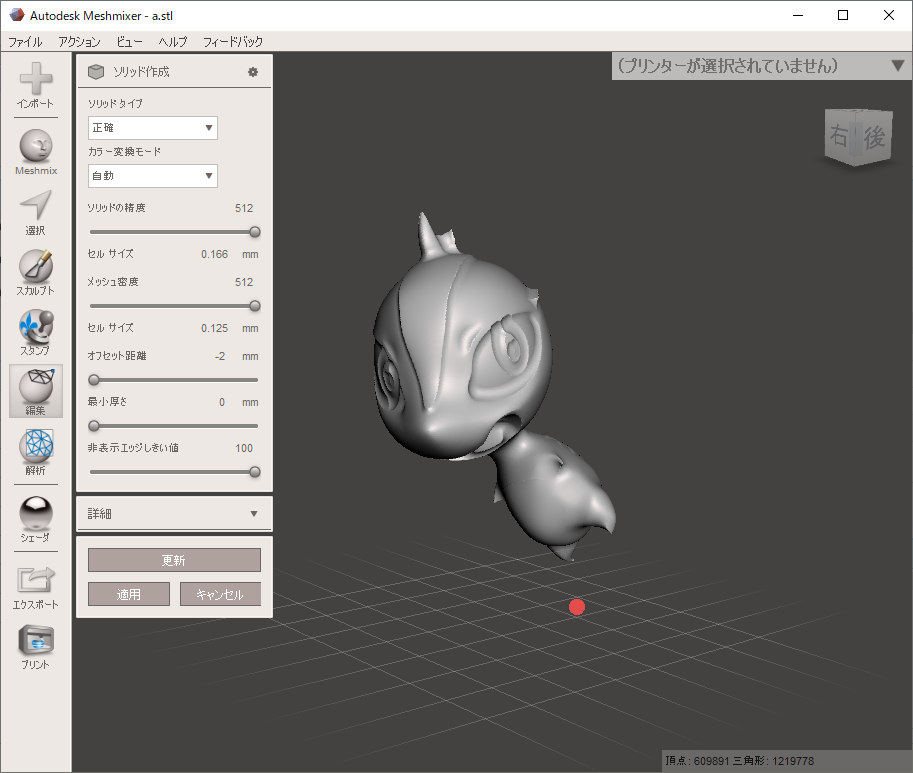Open the ヘルプ menu

pos(173,42)
